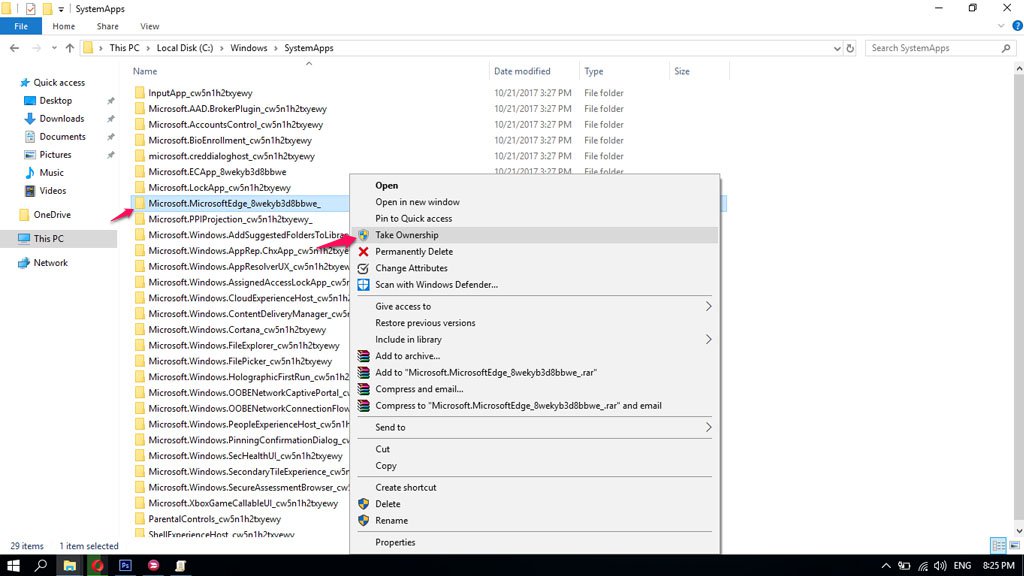Select Pin to Quick access
This screenshot has height=576, width=1024.
pos(413,219)
